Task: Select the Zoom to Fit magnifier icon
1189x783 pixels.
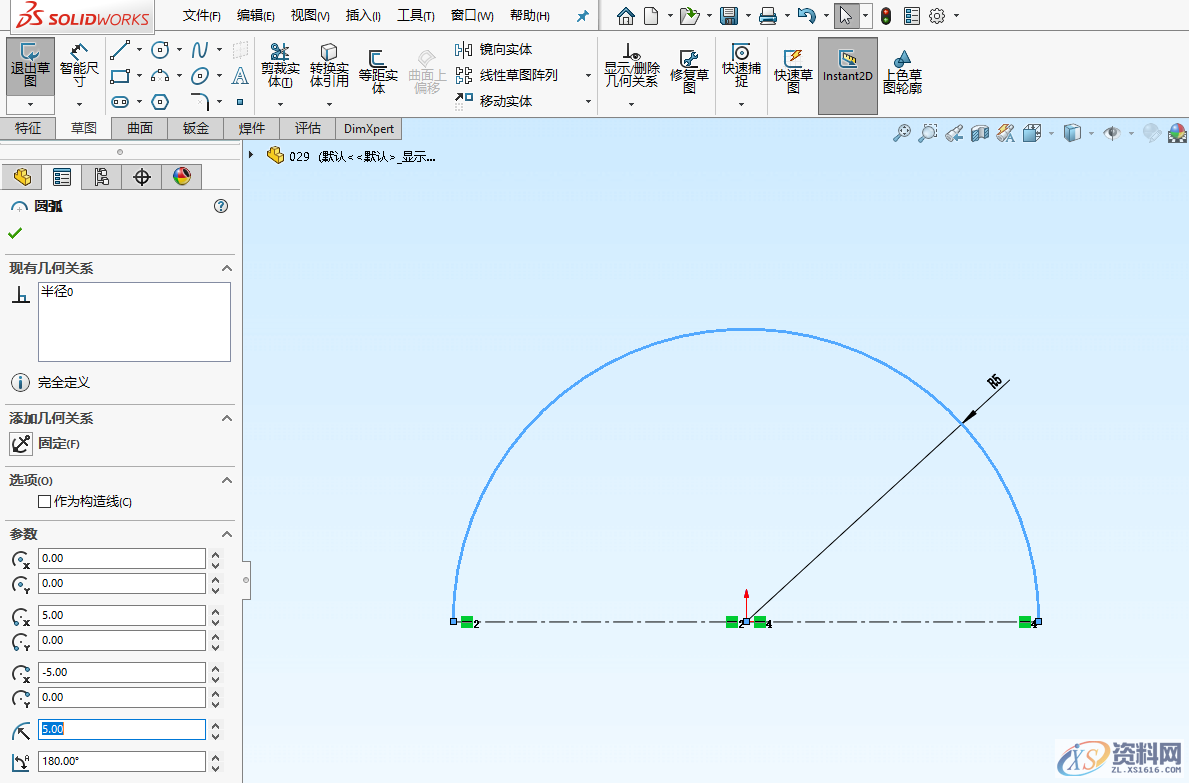Action: point(902,132)
